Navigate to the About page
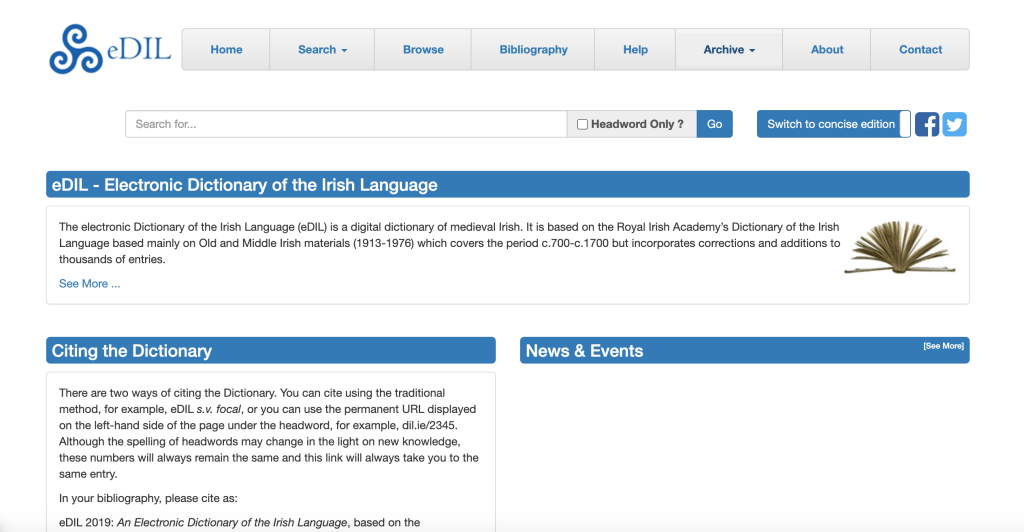1024x532 pixels. (827, 49)
